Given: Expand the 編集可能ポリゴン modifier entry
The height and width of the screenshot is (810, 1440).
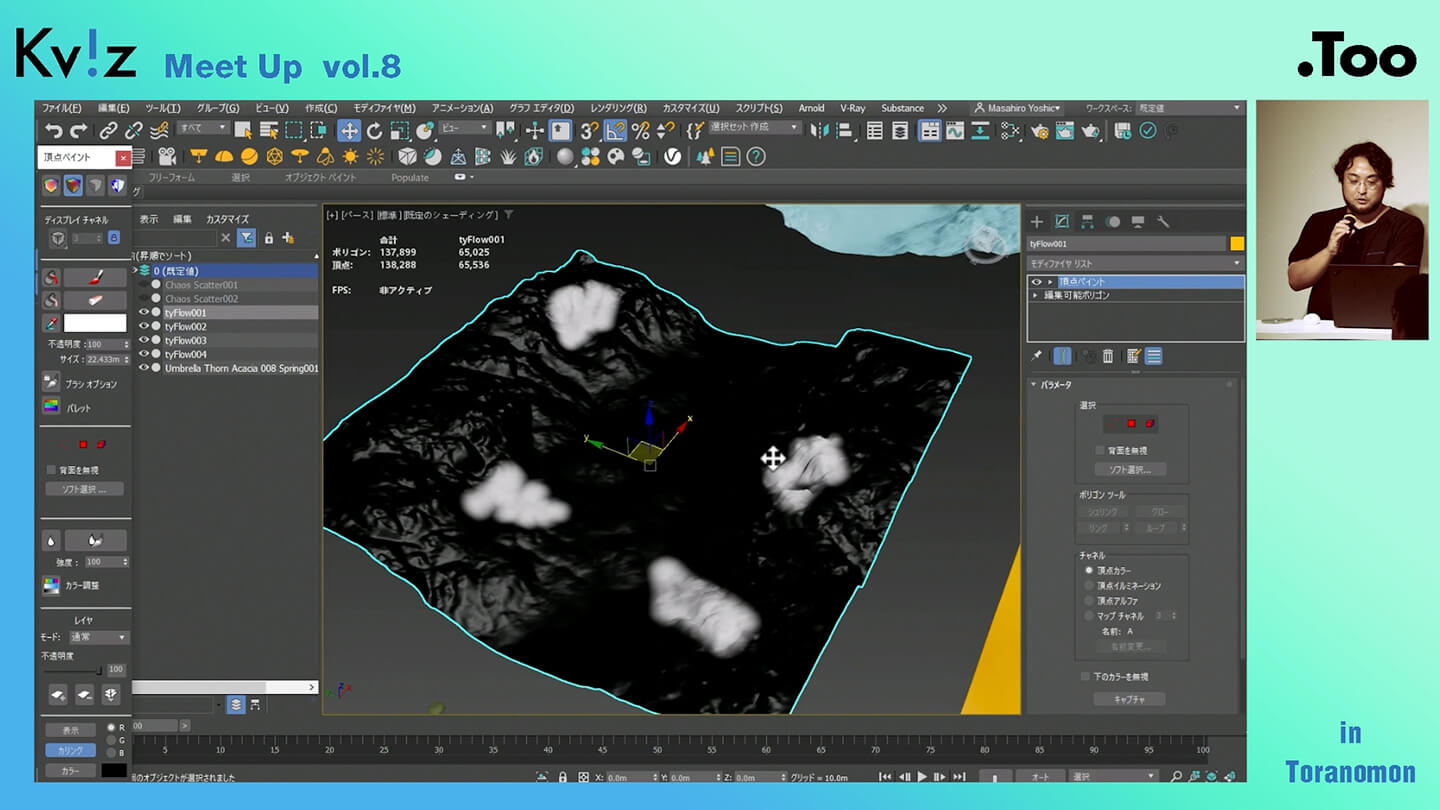Looking at the screenshot, I should point(1036,296).
